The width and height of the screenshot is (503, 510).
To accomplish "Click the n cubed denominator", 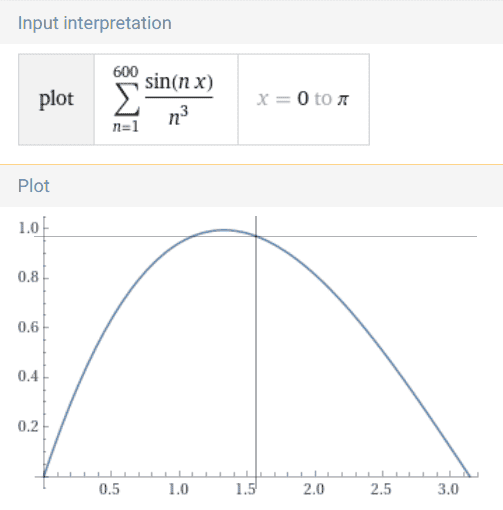I will point(178,115).
